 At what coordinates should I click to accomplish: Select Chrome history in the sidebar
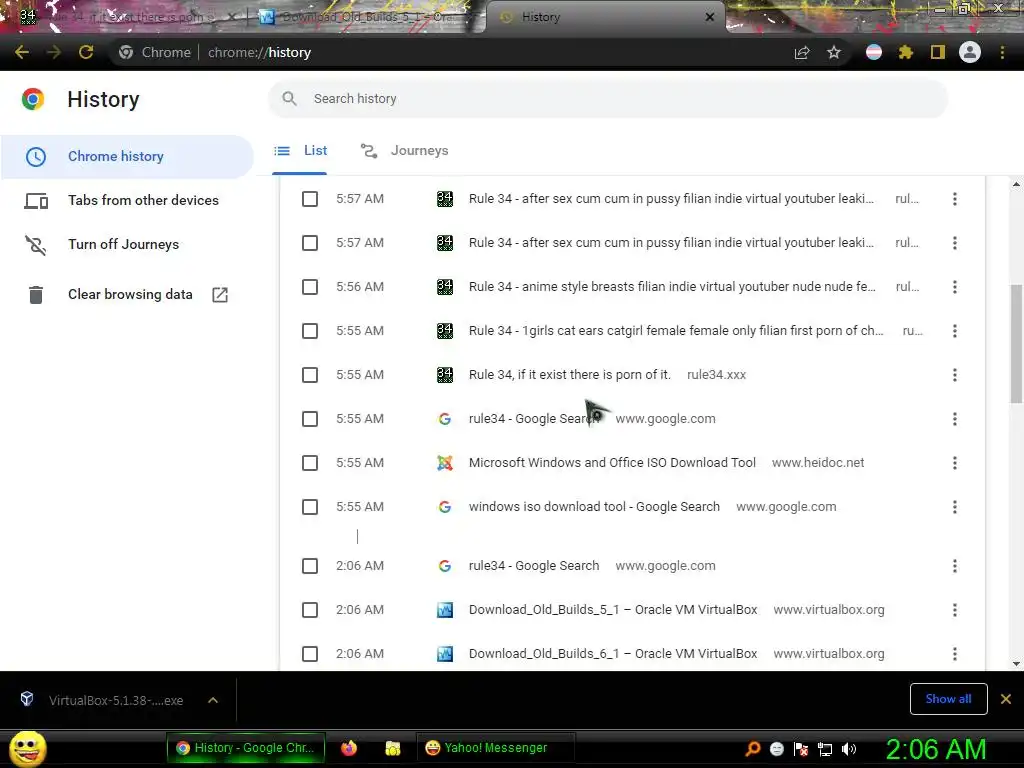(x=127, y=157)
